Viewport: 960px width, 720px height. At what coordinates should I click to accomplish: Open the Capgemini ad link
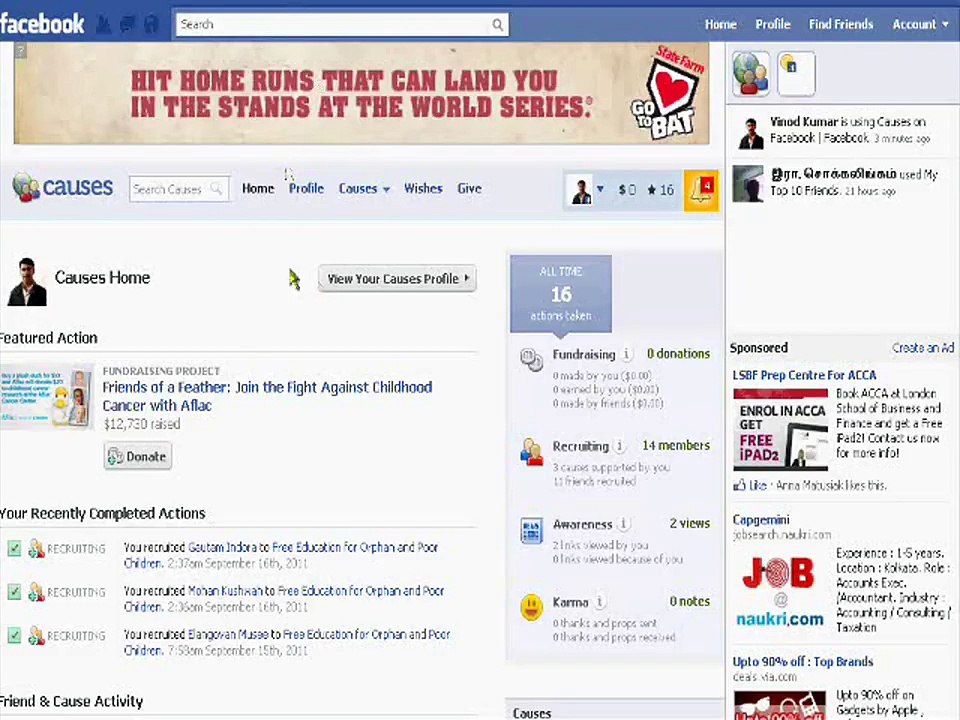(761, 520)
